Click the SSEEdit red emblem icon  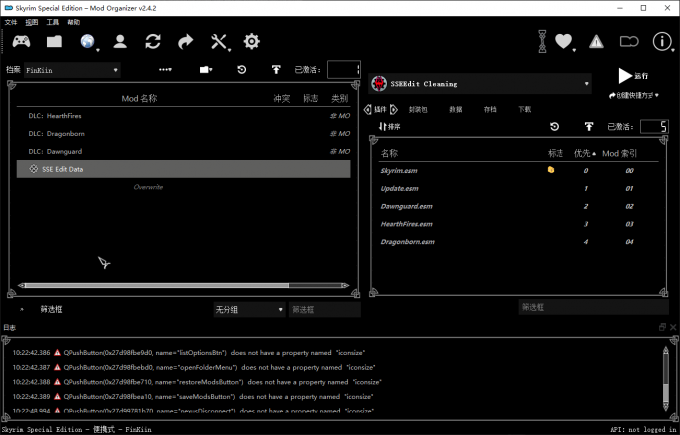click(379, 84)
